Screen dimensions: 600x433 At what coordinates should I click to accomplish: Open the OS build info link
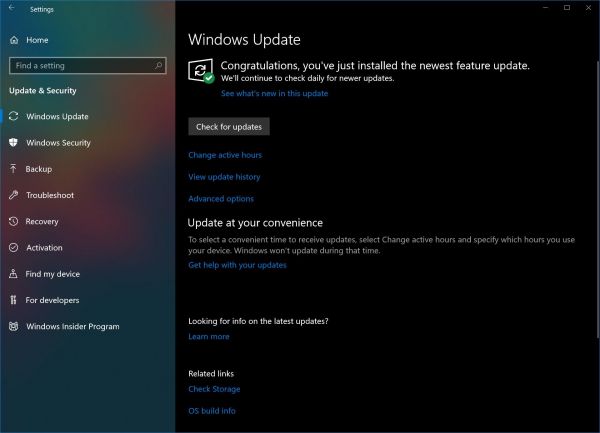tap(212, 411)
